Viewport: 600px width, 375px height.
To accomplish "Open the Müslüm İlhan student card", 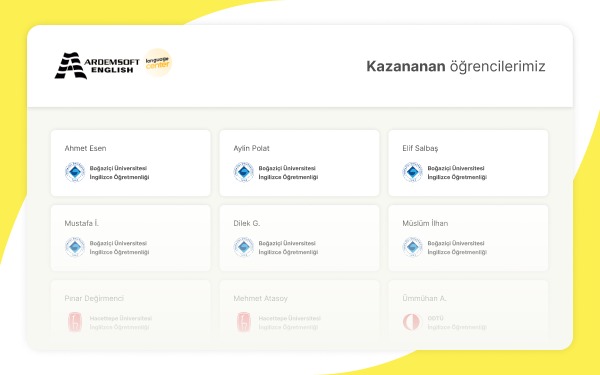I will 468,238.
